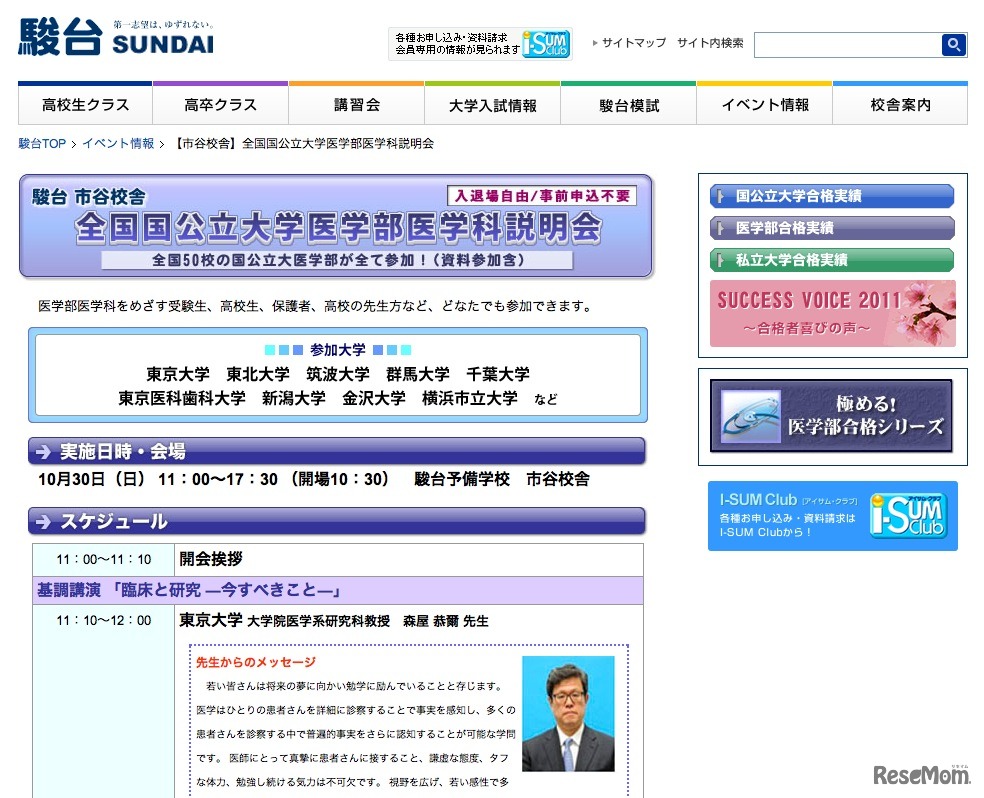
Task: Open the blue I-SUM Club sidebar banner
Action: 832,516
